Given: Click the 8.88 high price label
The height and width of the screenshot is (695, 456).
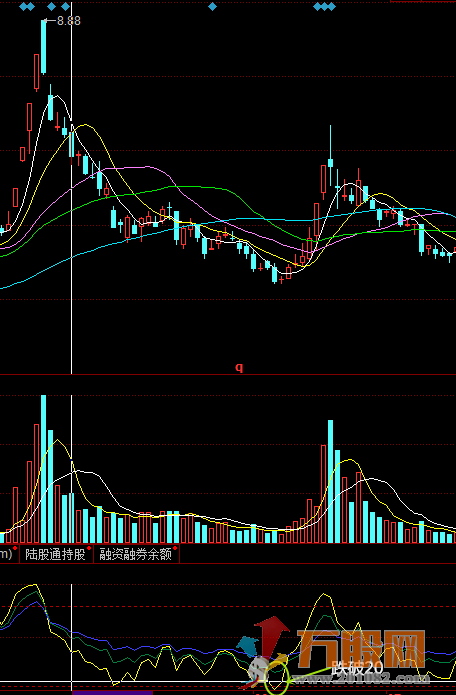Looking at the screenshot, I should [69, 21].
